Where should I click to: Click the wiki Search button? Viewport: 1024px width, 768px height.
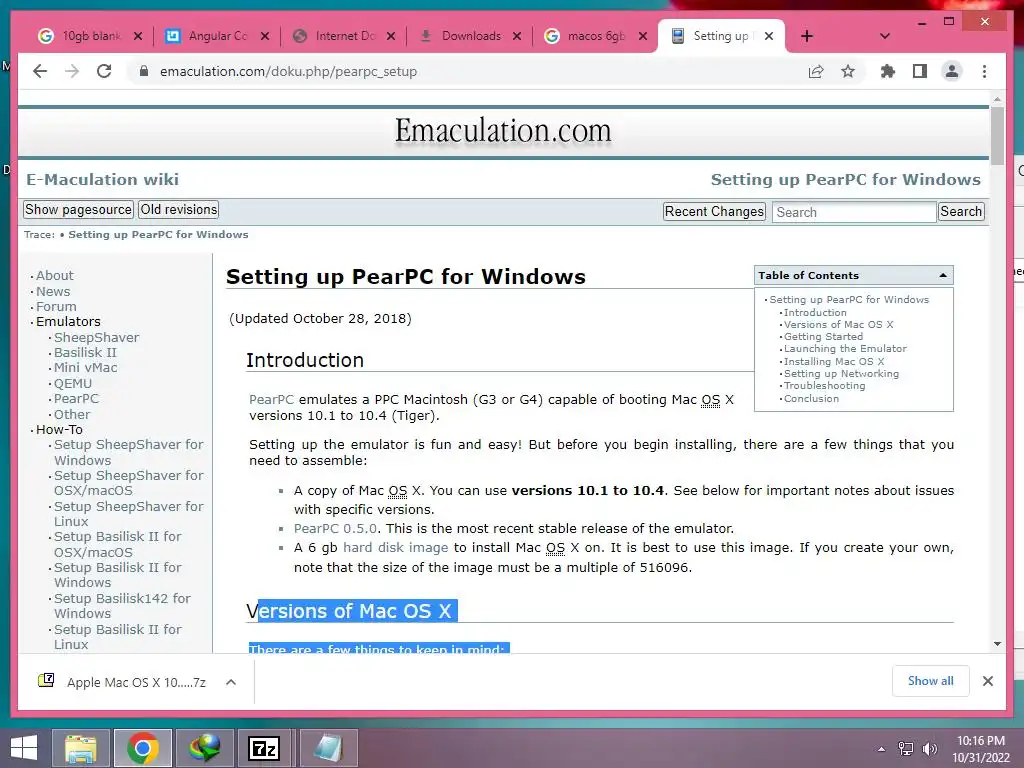pos(961,212)
